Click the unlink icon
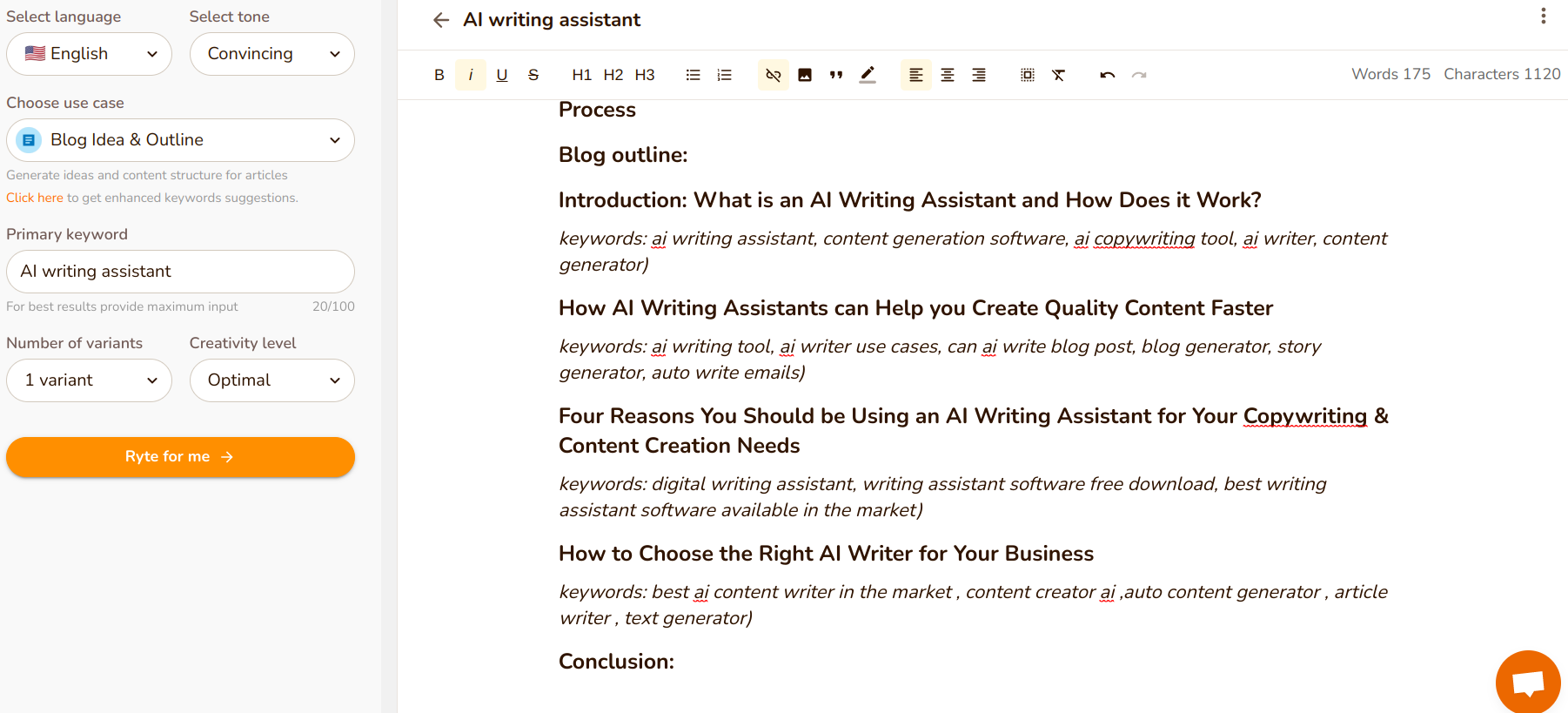The width and height of the screenshot is (1568, 713). (774, 75)
